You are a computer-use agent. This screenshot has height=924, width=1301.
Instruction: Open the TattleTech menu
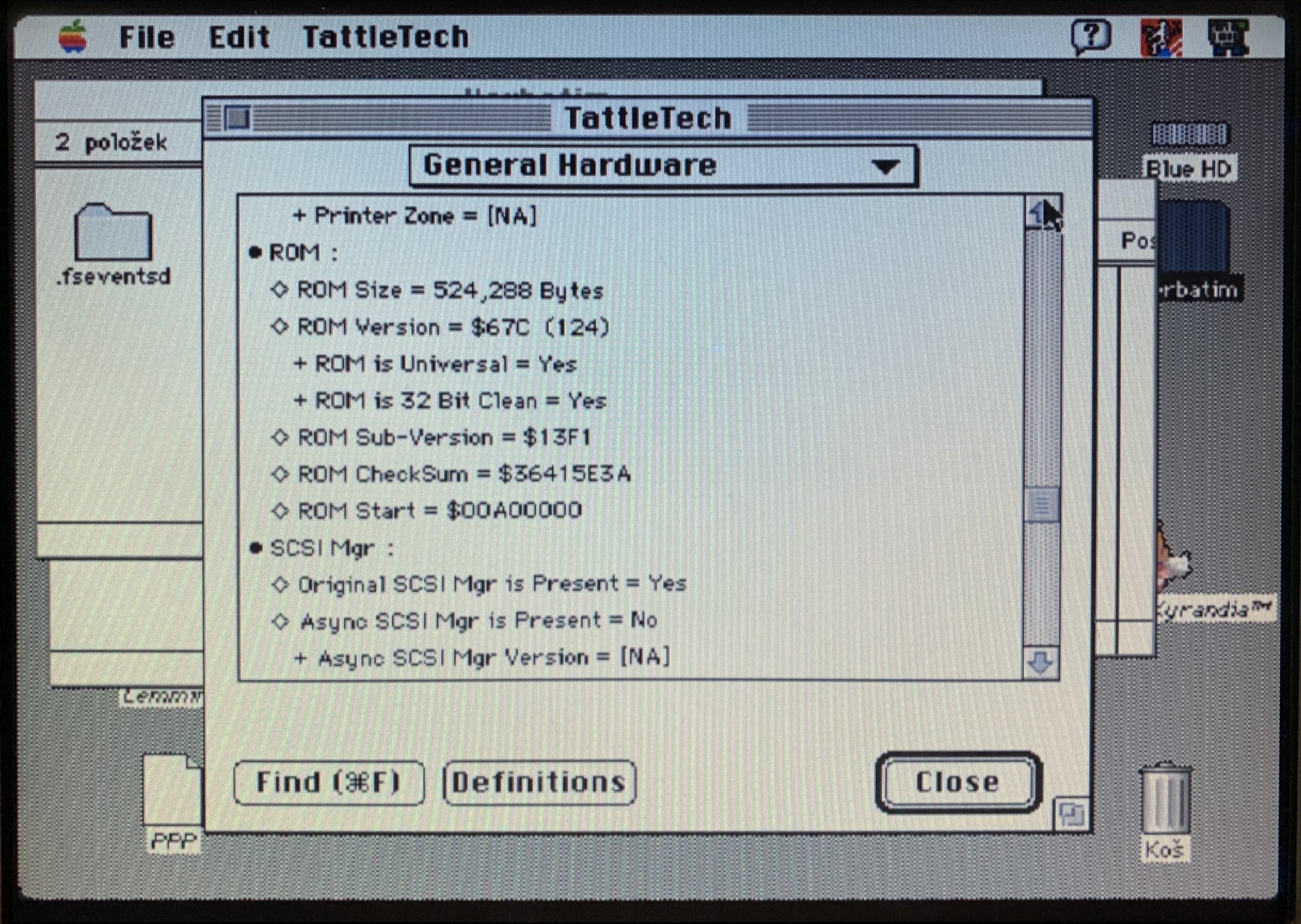pos(385,38)
